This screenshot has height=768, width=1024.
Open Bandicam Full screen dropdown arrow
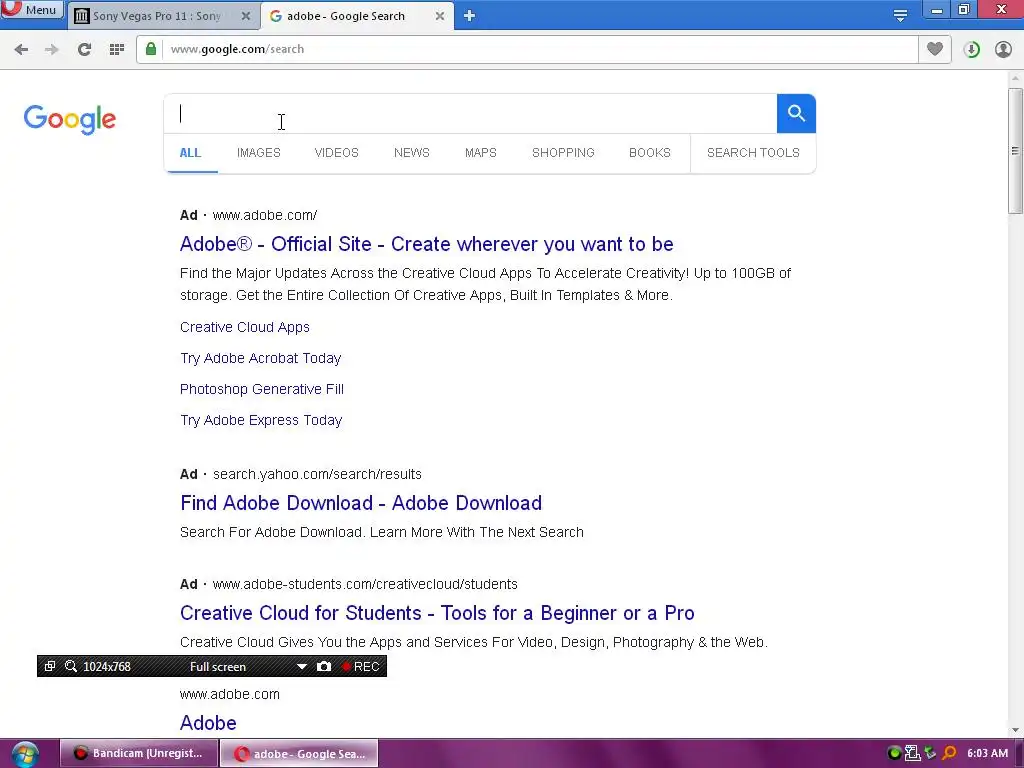302,667
